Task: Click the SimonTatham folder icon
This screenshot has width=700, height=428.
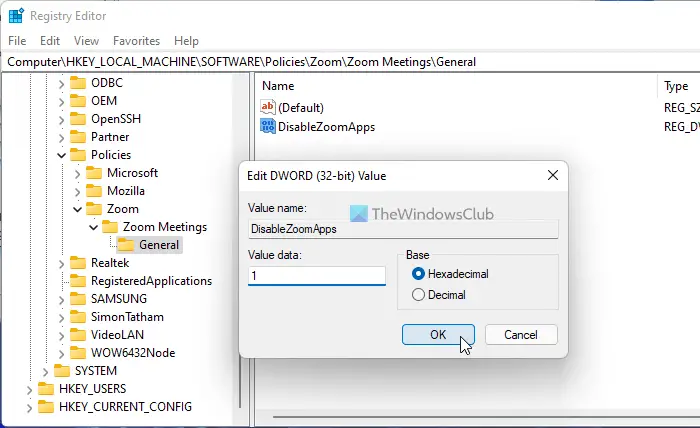Action: click(x=78, y=317)
